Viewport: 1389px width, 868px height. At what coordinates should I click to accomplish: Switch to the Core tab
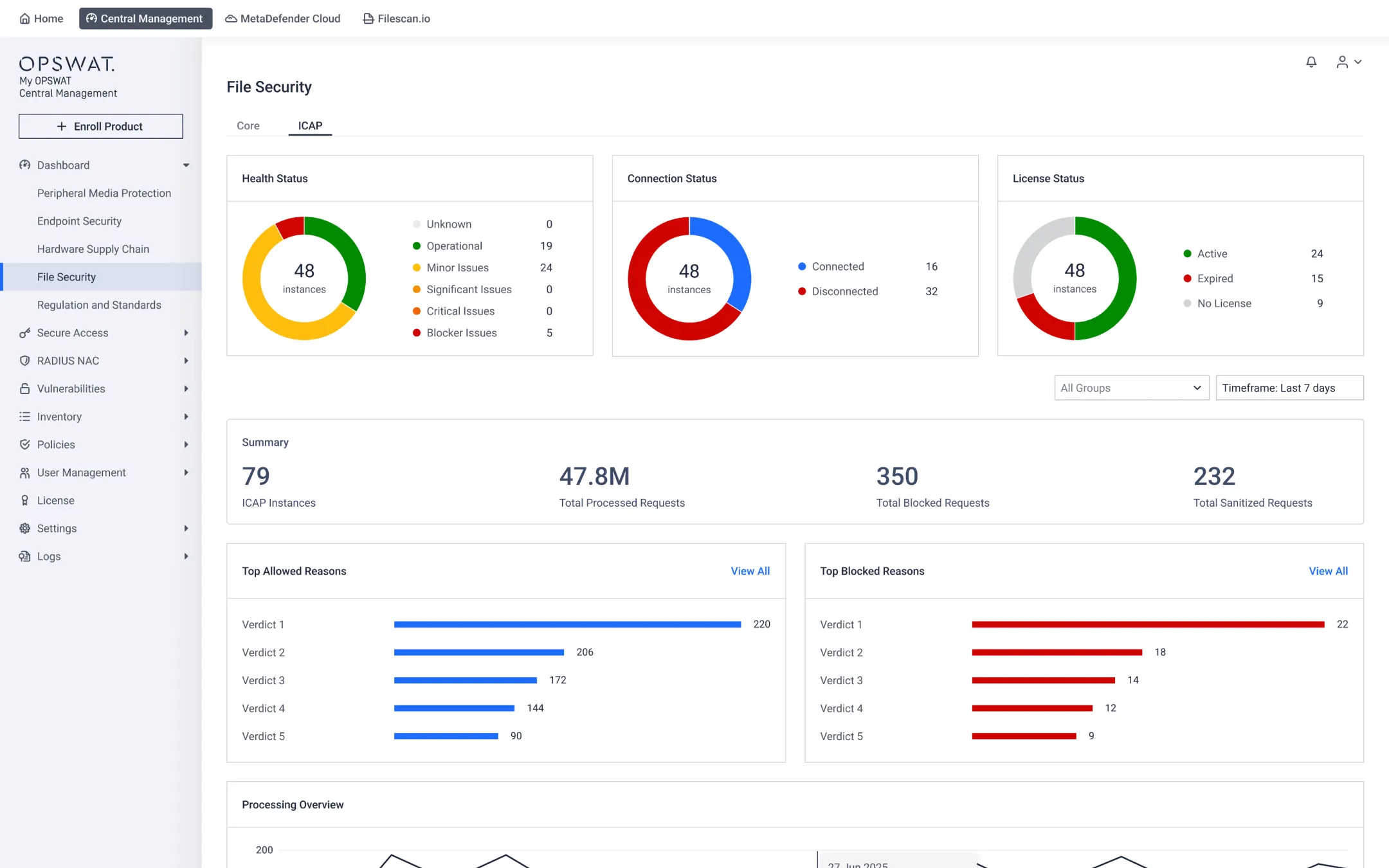[x=248, y=126]
